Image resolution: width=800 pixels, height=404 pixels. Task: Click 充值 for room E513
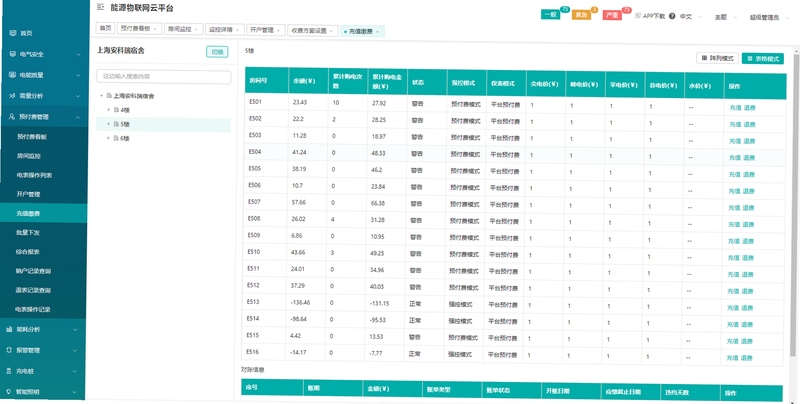tap(733, 308)
